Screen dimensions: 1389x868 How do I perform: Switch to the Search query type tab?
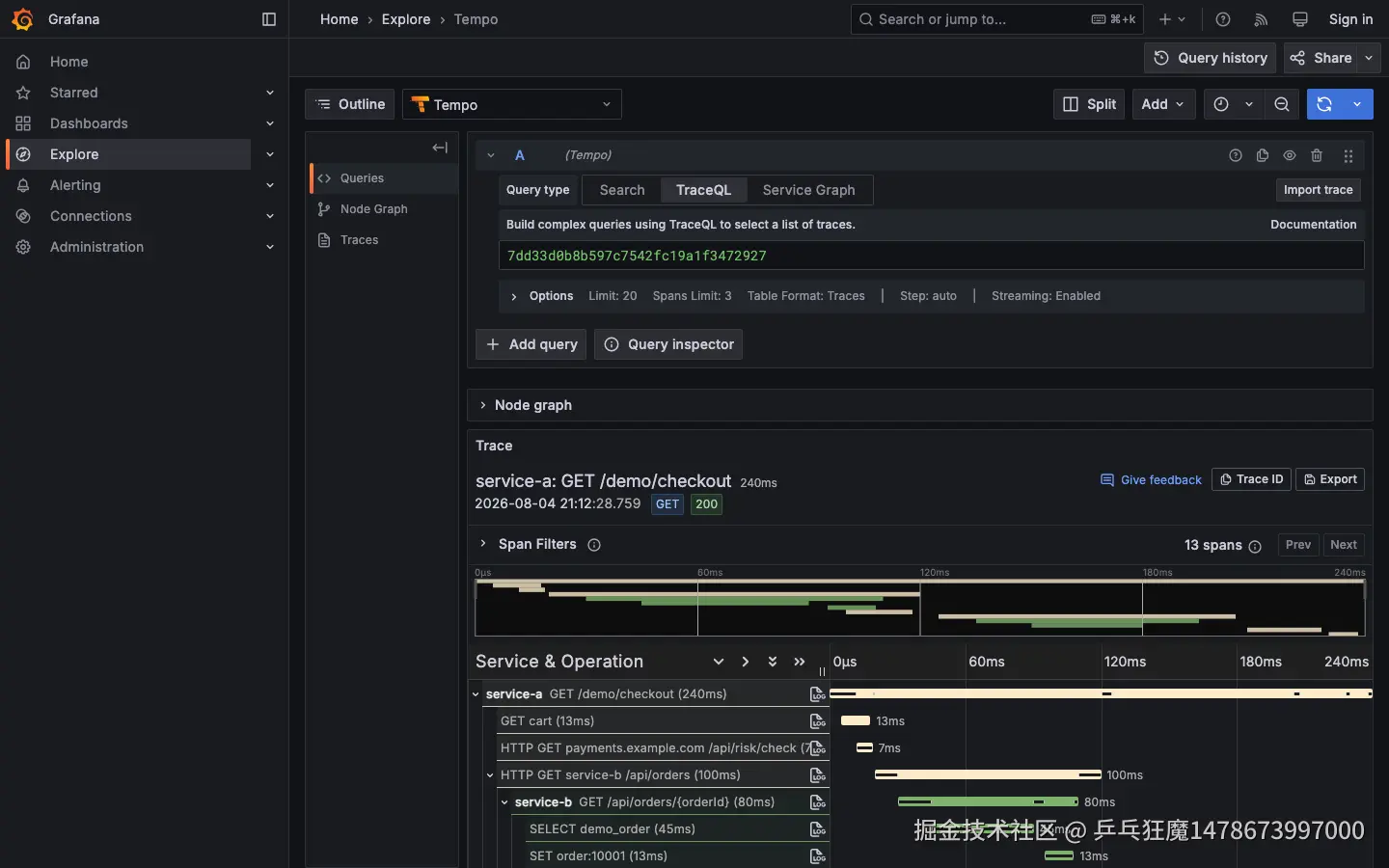(622, 190)
